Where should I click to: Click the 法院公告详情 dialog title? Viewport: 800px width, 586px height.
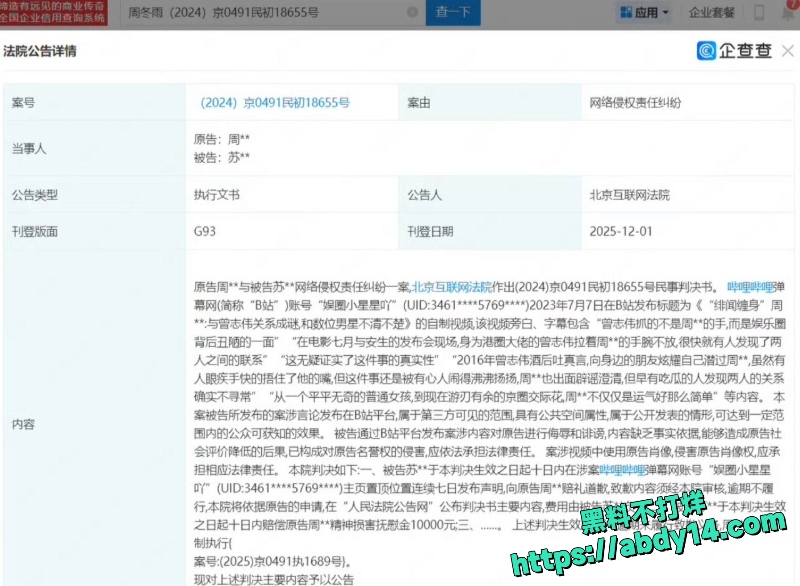40,51
